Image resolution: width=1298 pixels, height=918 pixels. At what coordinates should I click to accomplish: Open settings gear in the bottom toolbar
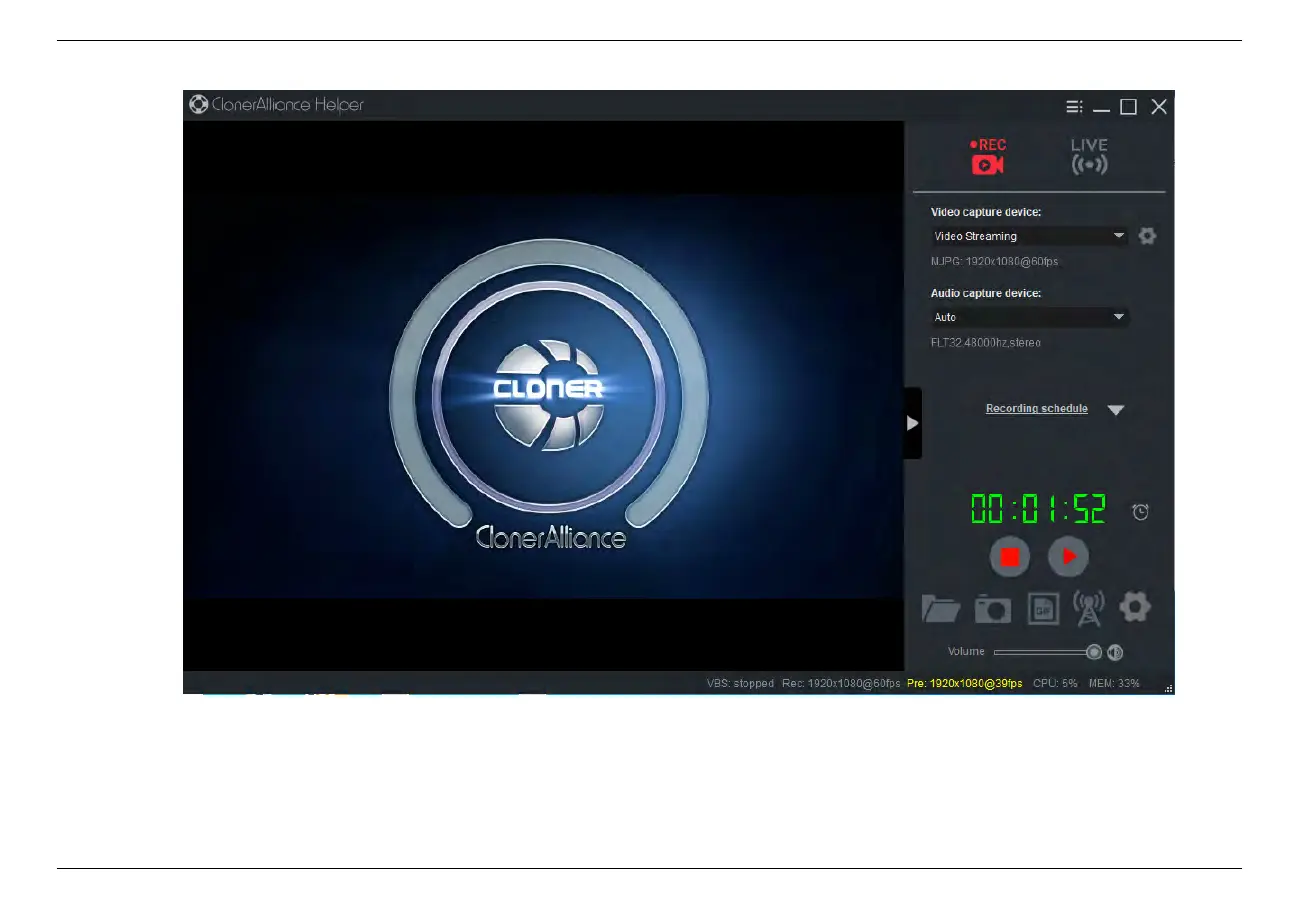pos(1135,607)
